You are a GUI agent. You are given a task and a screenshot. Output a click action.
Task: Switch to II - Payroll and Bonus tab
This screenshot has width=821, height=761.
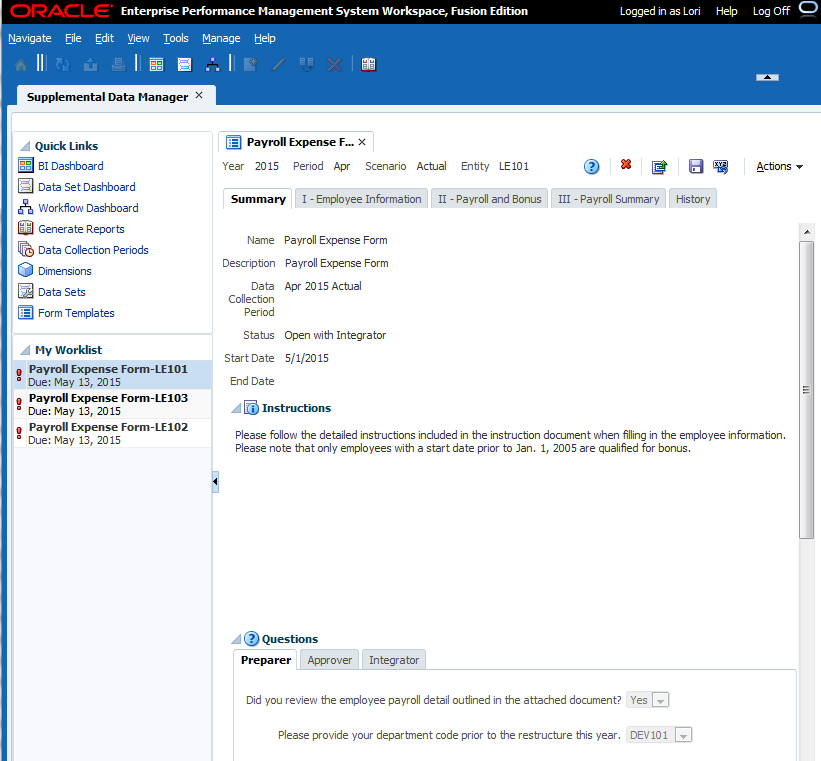click(x=489, y=199)
